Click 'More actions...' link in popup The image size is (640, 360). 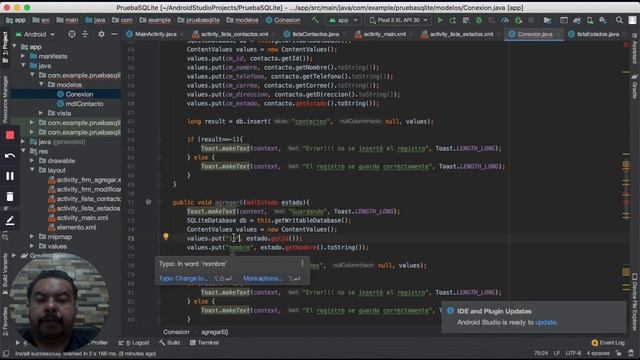click(x=263, y=278)
